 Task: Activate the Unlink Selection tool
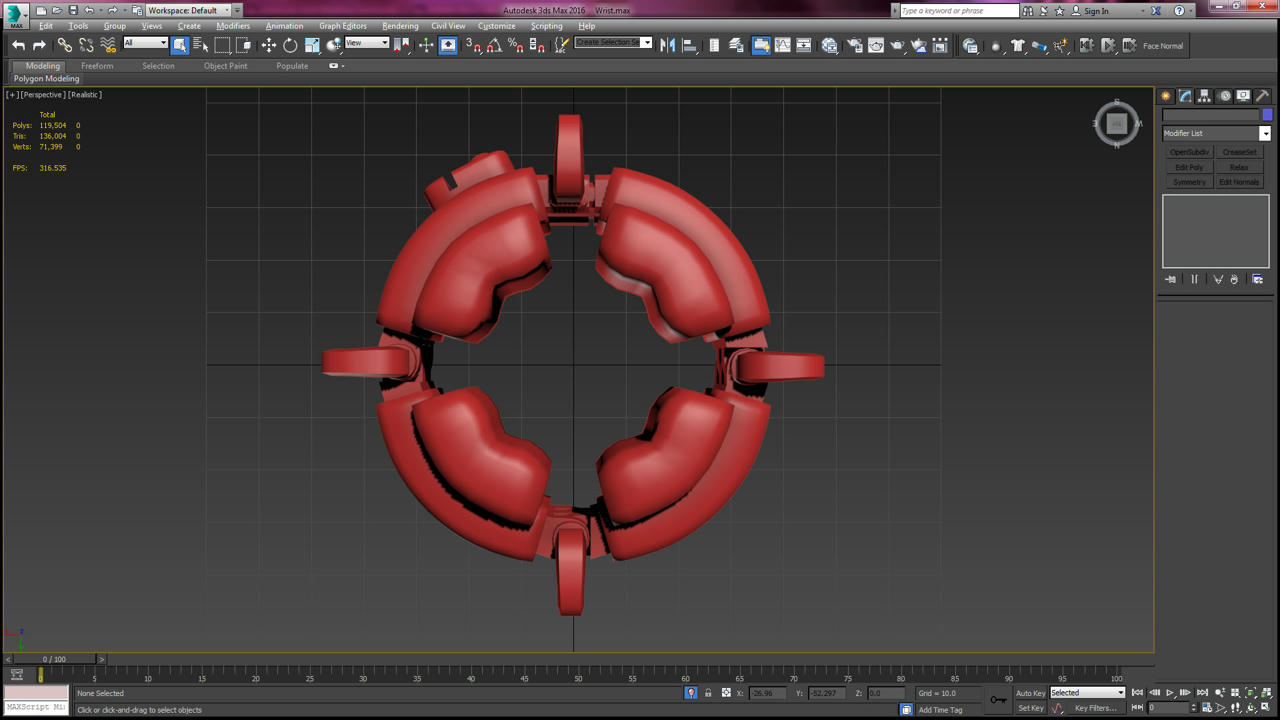click(86, 45)
